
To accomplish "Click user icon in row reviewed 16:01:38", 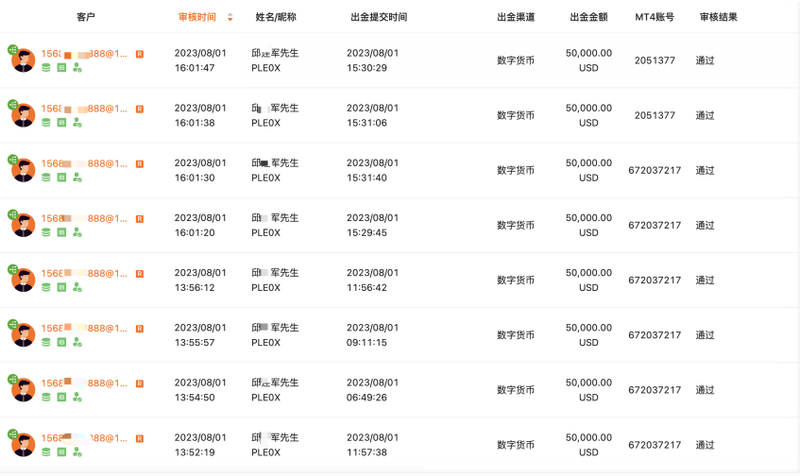I will tap(77, 122).
